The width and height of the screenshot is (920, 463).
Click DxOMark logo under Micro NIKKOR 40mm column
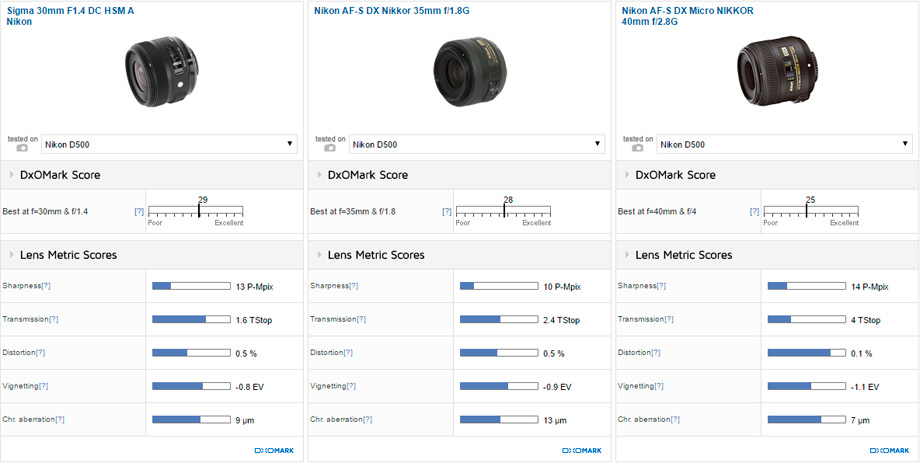coord(889,450)
